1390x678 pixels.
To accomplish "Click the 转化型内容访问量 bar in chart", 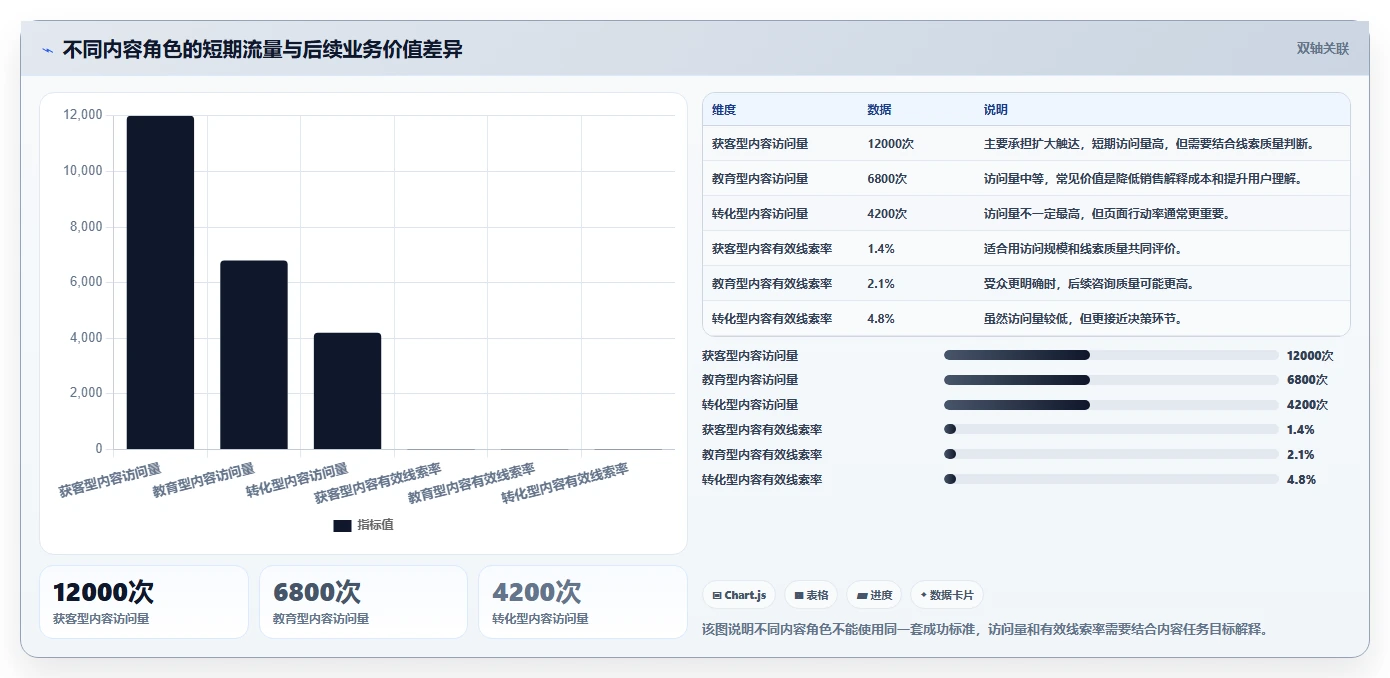I will click(x=347, y=391).
